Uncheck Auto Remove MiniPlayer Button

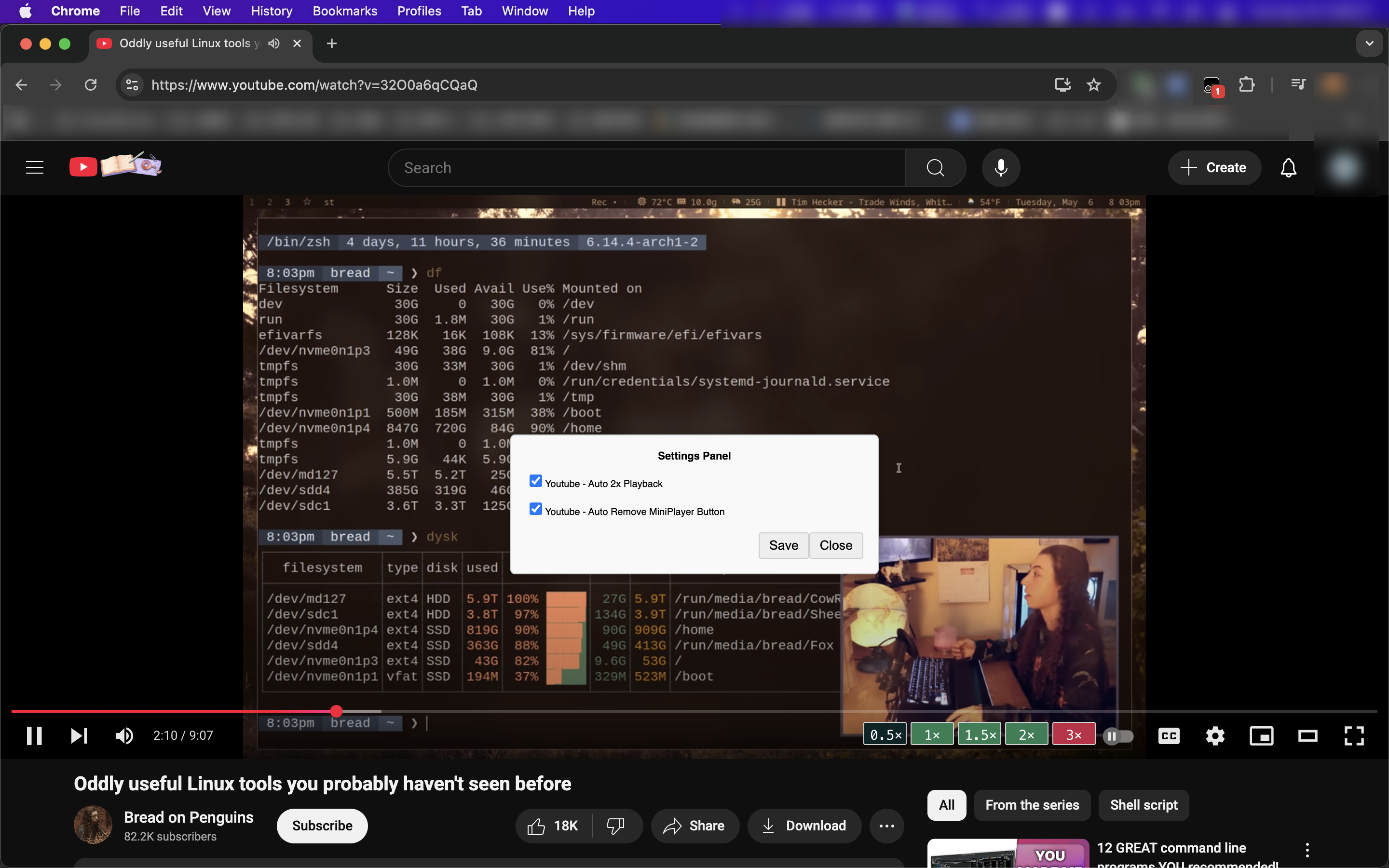[x=535, y=509]
